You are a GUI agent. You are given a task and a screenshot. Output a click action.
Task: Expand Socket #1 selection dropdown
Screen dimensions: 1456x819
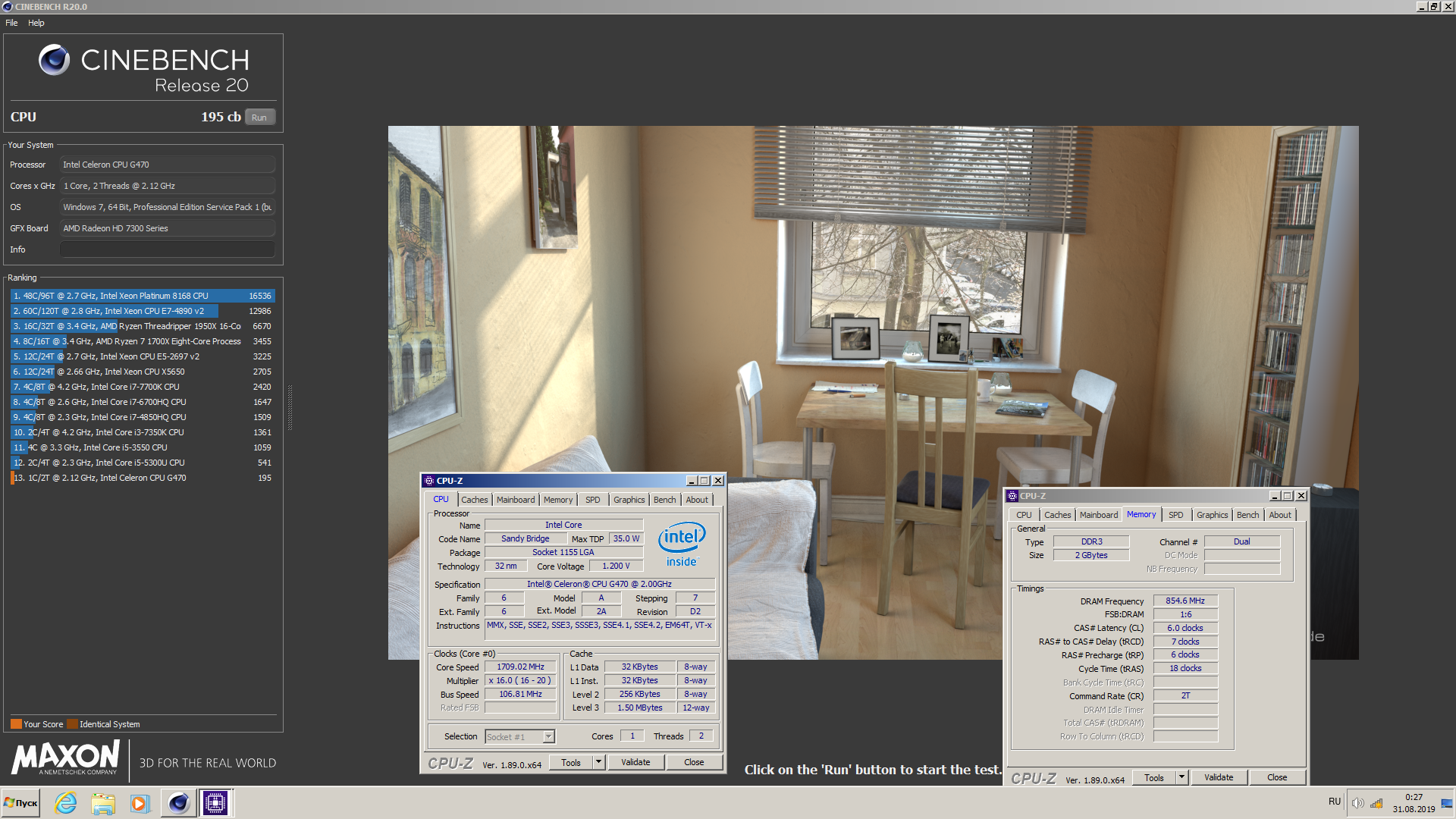pos(549,736)
